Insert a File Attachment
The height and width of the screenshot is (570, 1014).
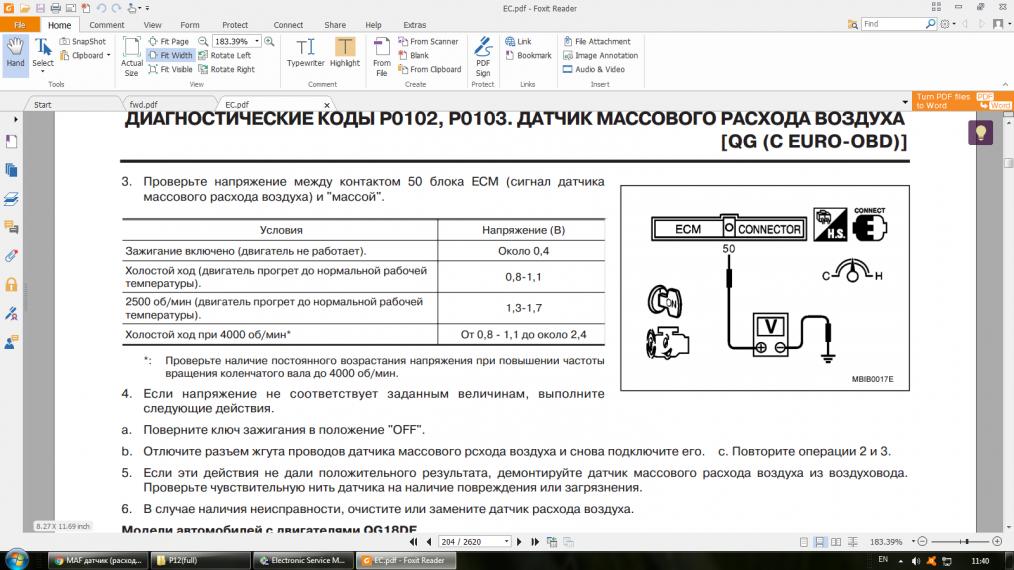596,41
